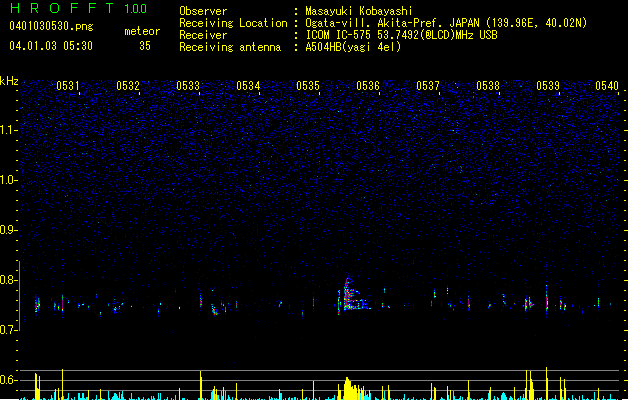
Task: Click the 'meteor' label
Action: (142, 31)
